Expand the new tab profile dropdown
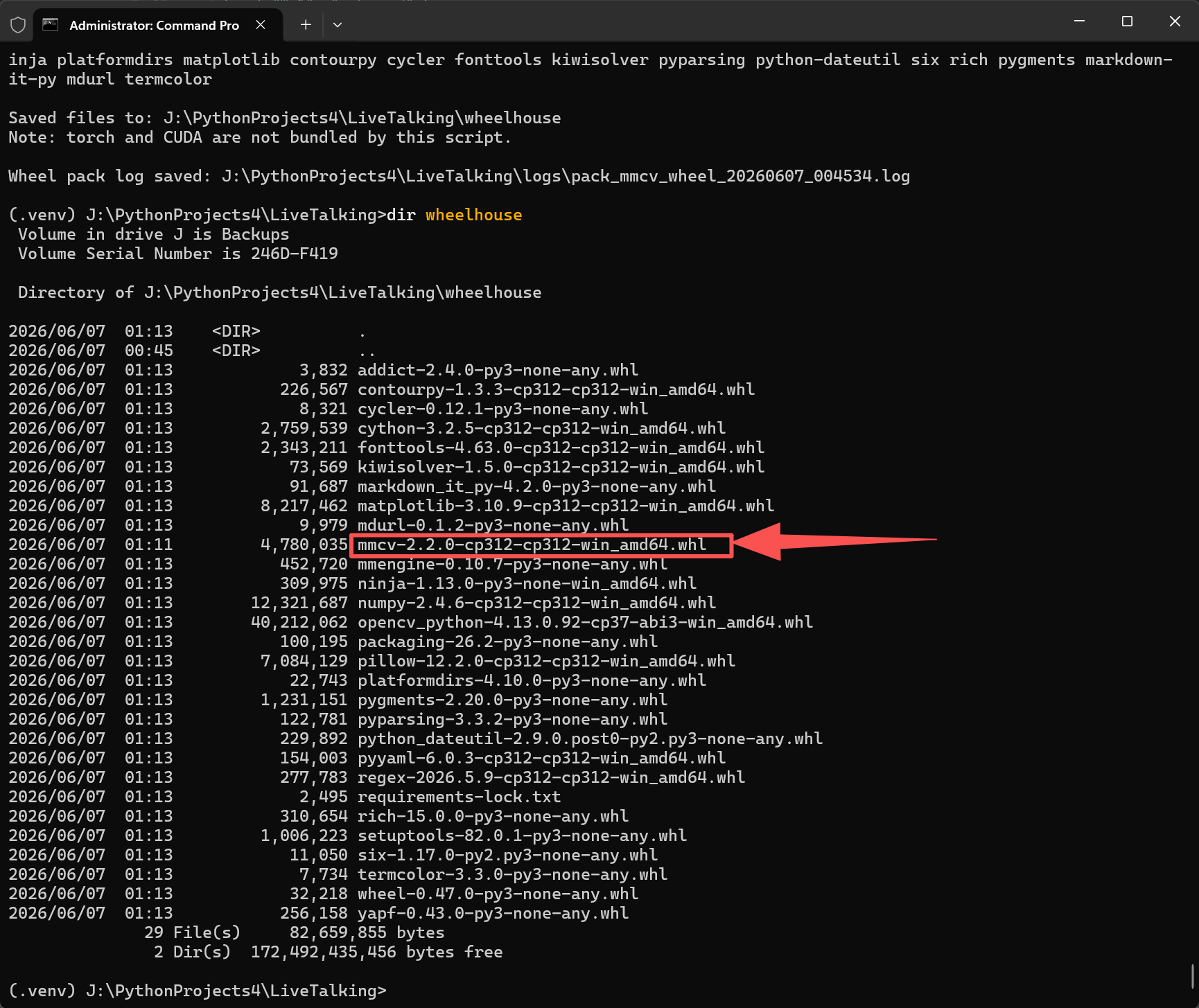 (x=338, y=25)
